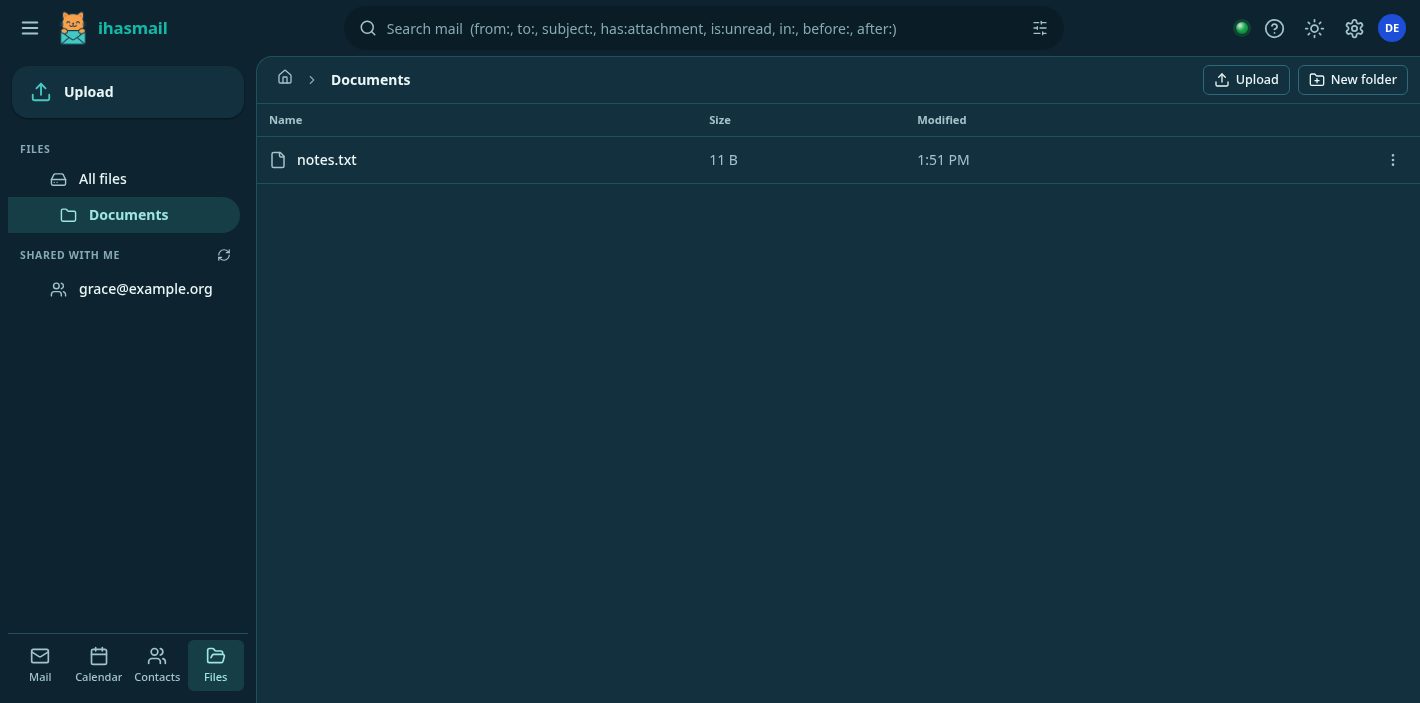Click the green connection status indicator
1420x703 pixels.
[1242, 28]
